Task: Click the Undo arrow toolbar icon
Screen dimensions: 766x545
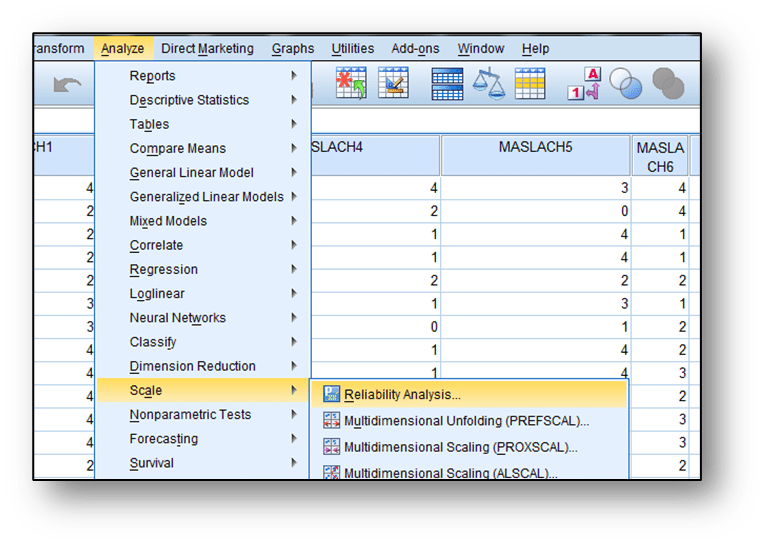Action: pos(67,85)
